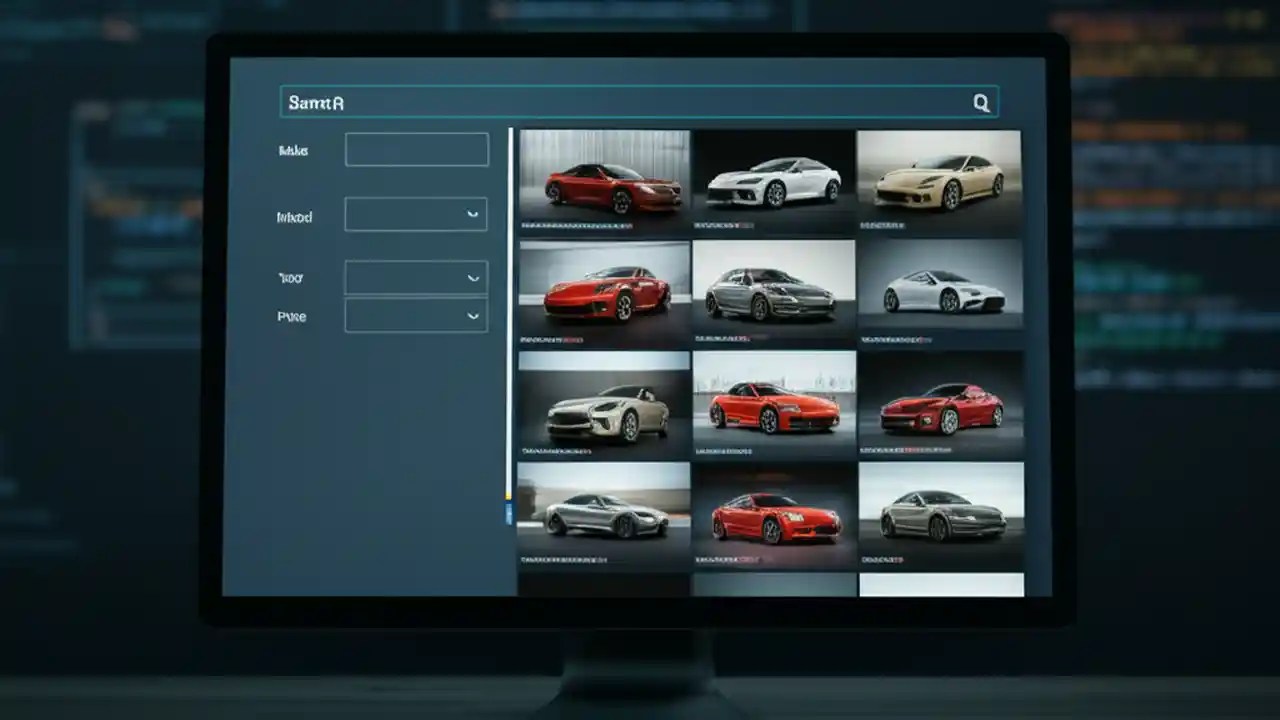Click inside the Make input field
1280x720 pixels.
[x=416, y=148]
